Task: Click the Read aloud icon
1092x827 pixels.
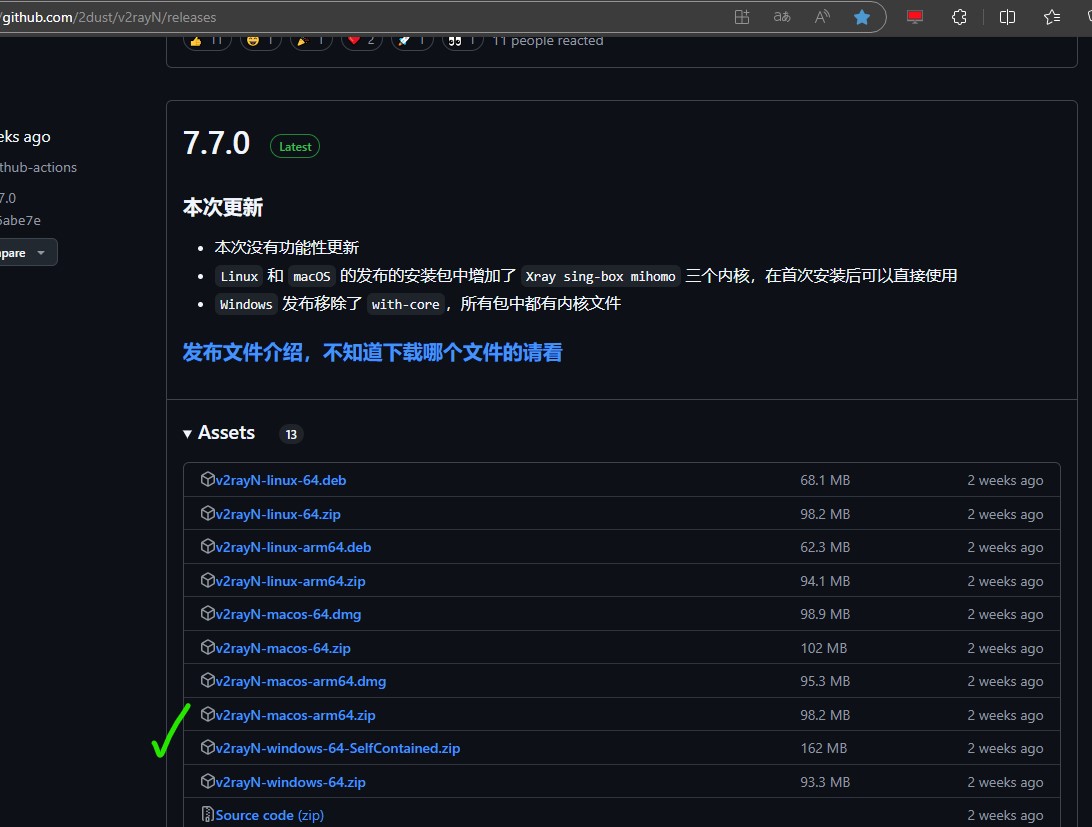Action: pyautogui.click(x=822, y=17)
